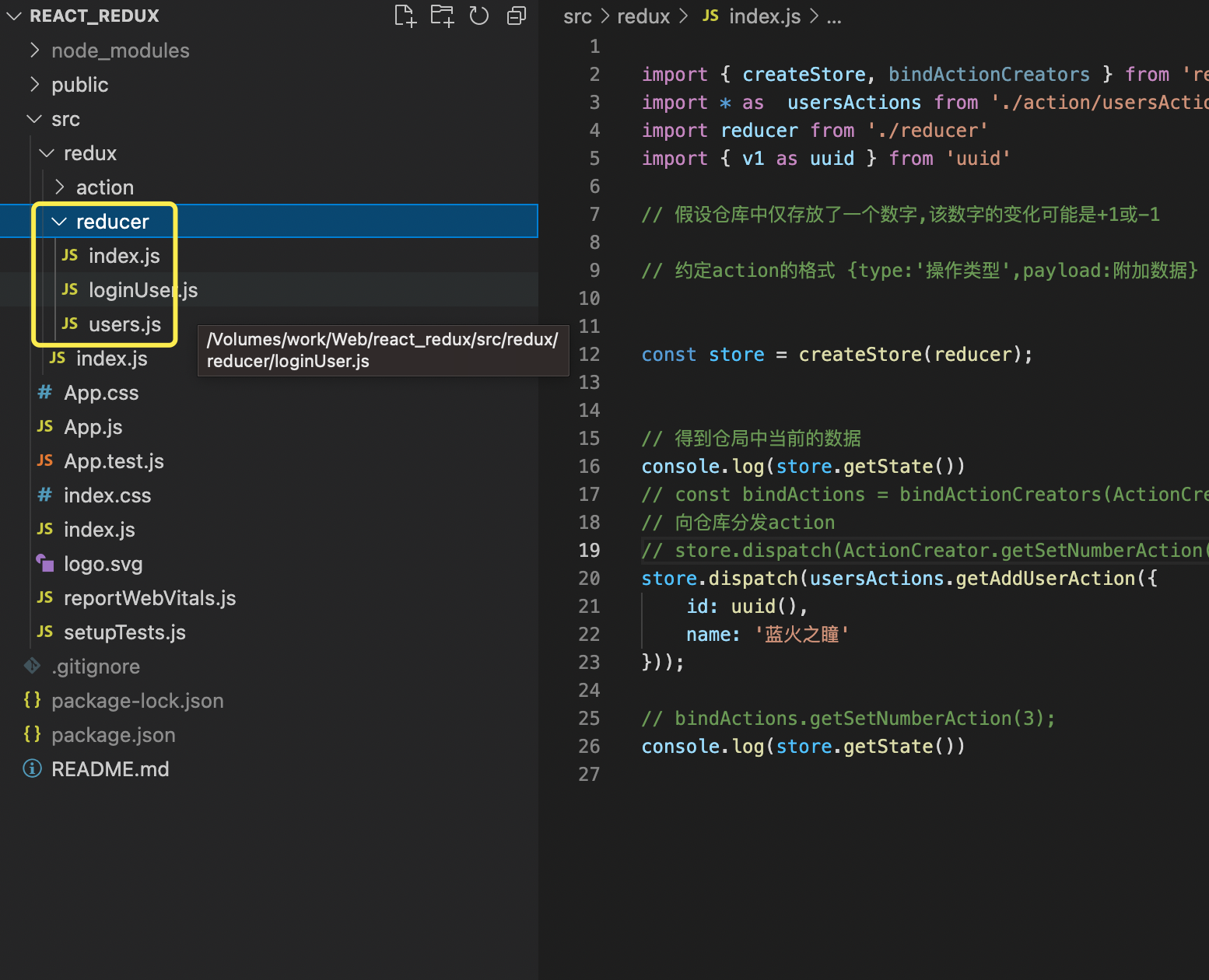Click the braces icon beside package-lock.json
Image resolution: width=1209 pixels, height=980 pixels.
(33, 700)
